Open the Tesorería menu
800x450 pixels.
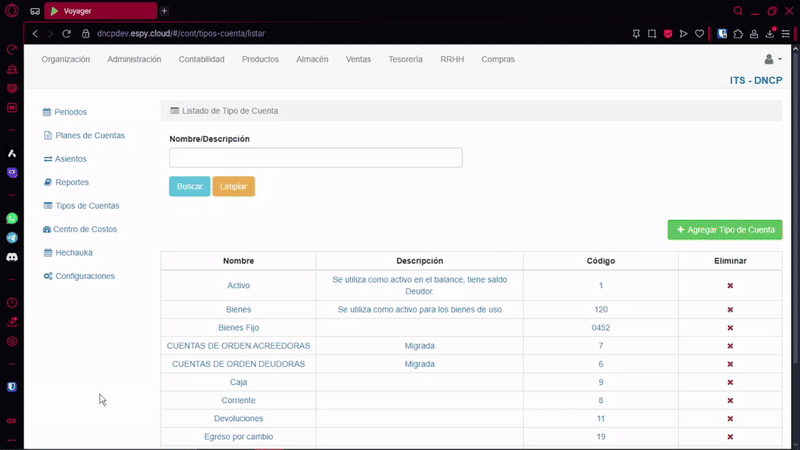pos(405,60)
